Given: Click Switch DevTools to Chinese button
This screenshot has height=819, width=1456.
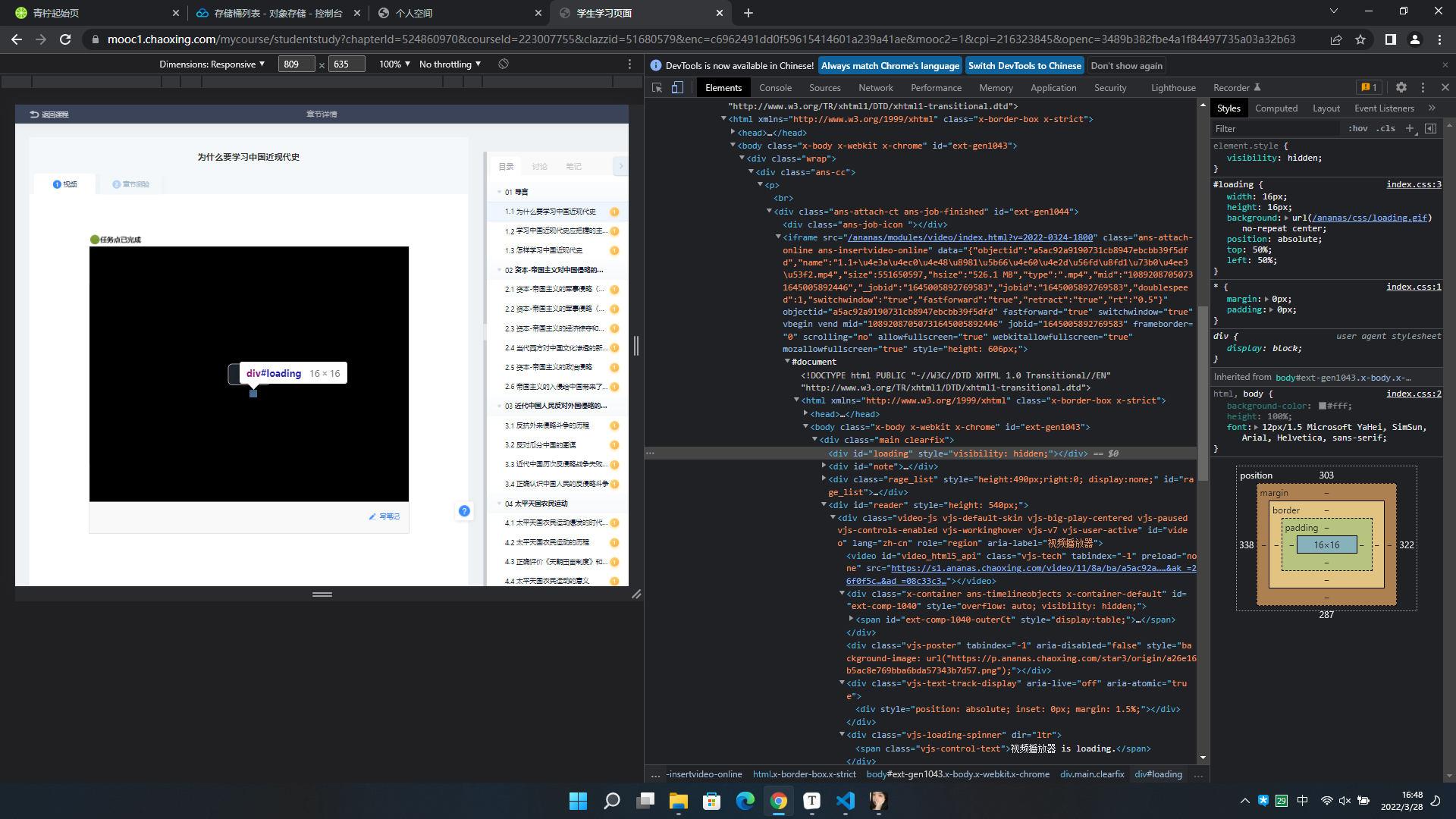Looking at the screenshot, I should pyautogui.click(x=1024, y=66).
